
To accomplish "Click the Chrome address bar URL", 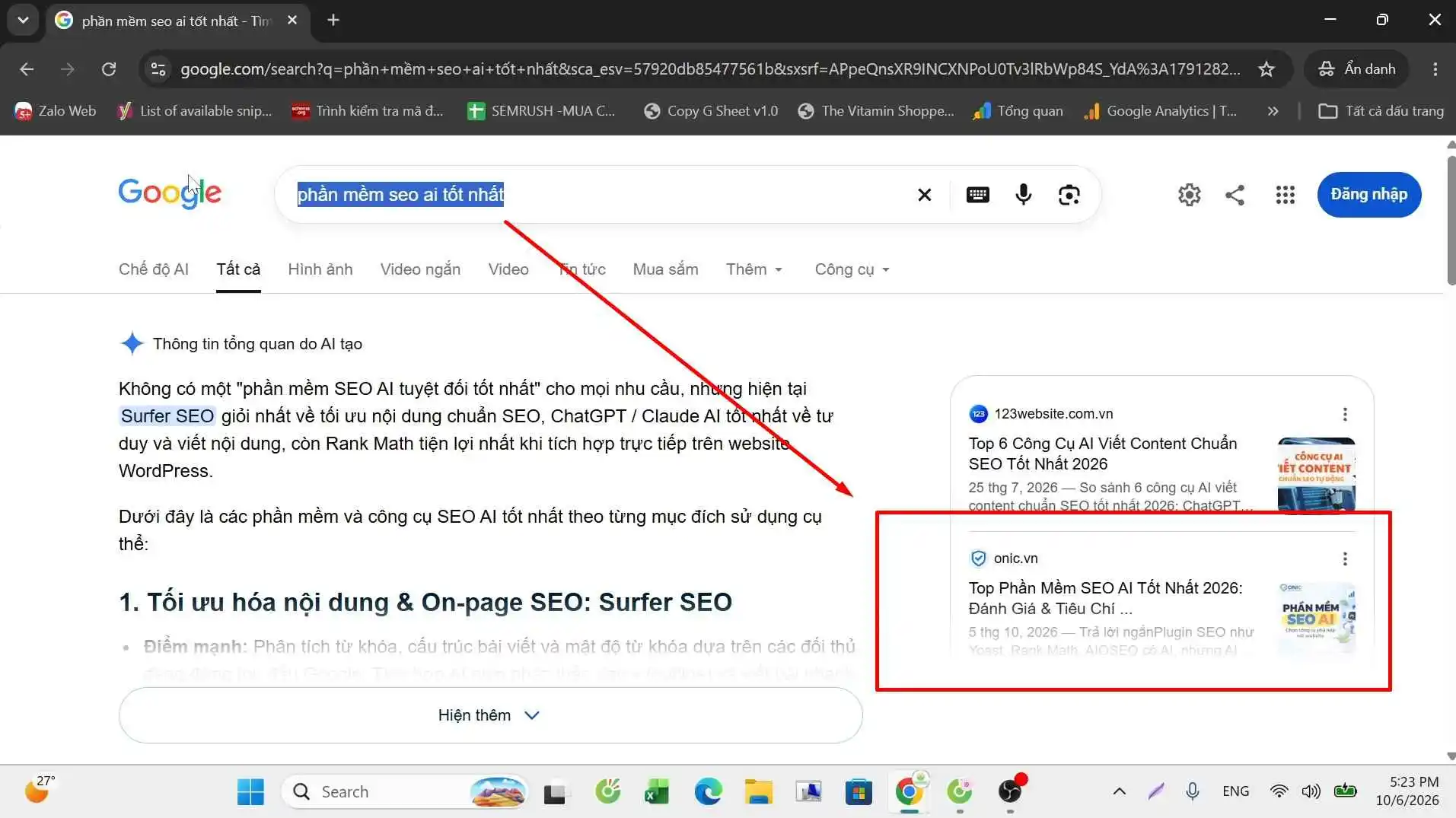I will [710, 69].
